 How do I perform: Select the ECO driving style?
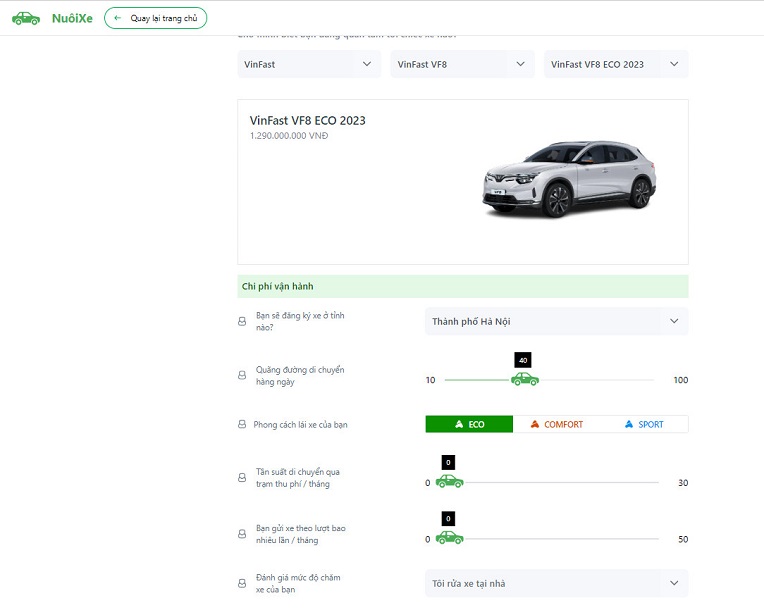(469, 424)
